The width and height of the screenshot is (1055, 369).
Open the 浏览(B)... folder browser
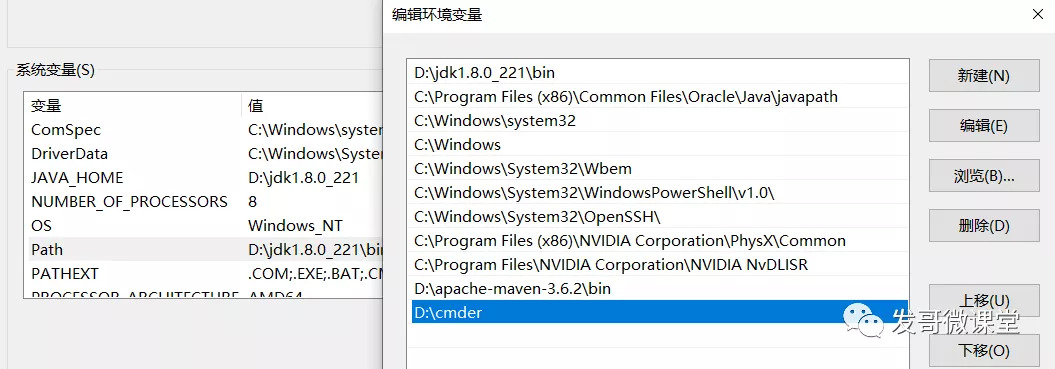pos(983,176)
